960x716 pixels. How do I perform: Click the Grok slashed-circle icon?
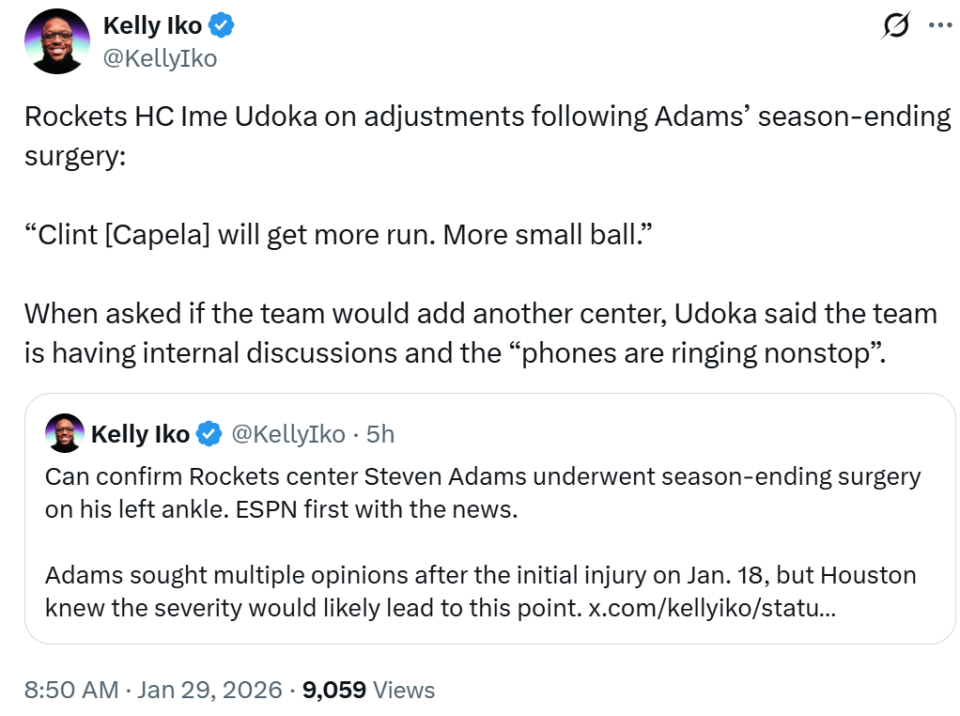click(896, 27)
